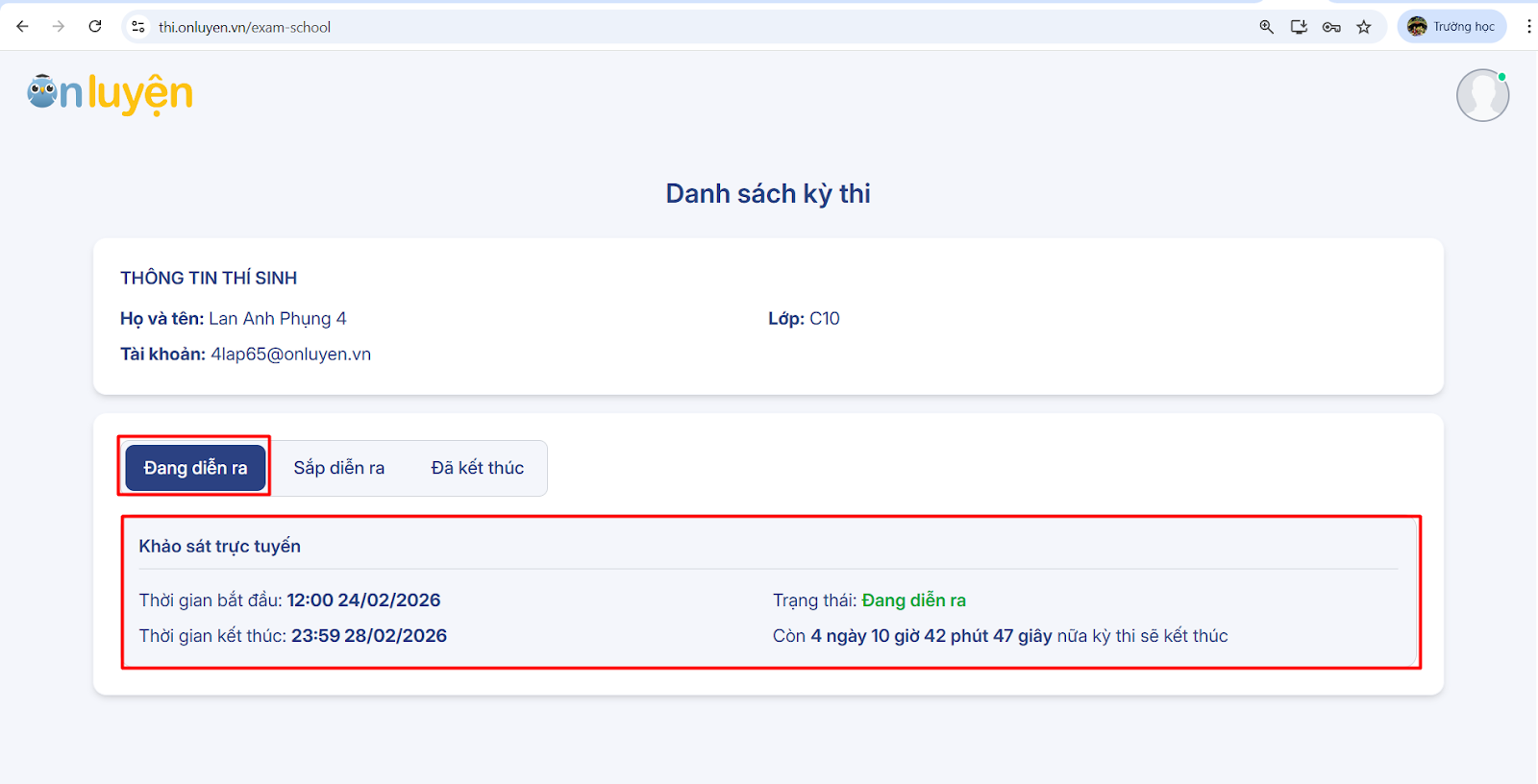Open the user avatar menu

pos(1482,95)
